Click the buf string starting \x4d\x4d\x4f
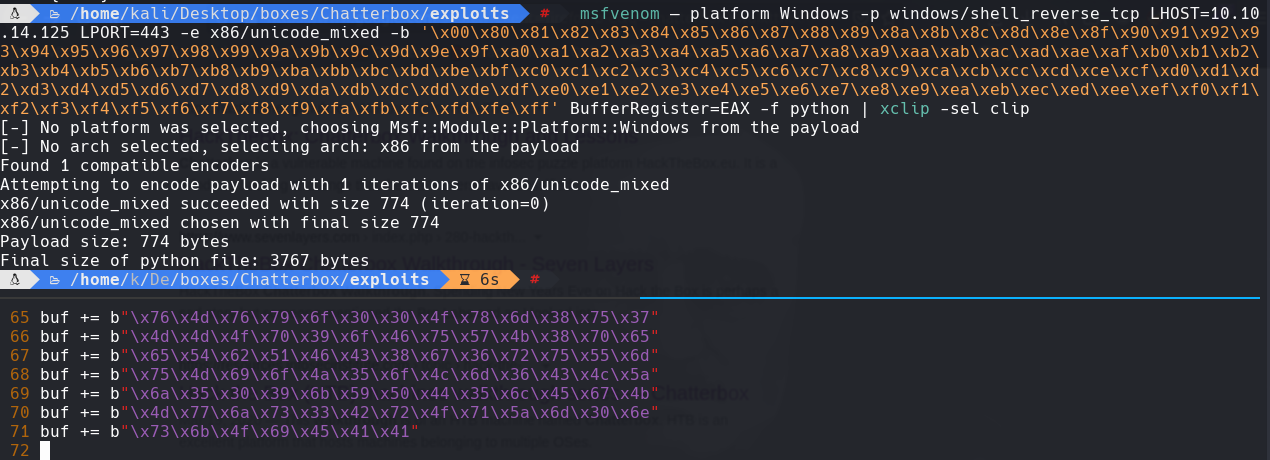The image size is (1270, 460). tap(391, 336)
